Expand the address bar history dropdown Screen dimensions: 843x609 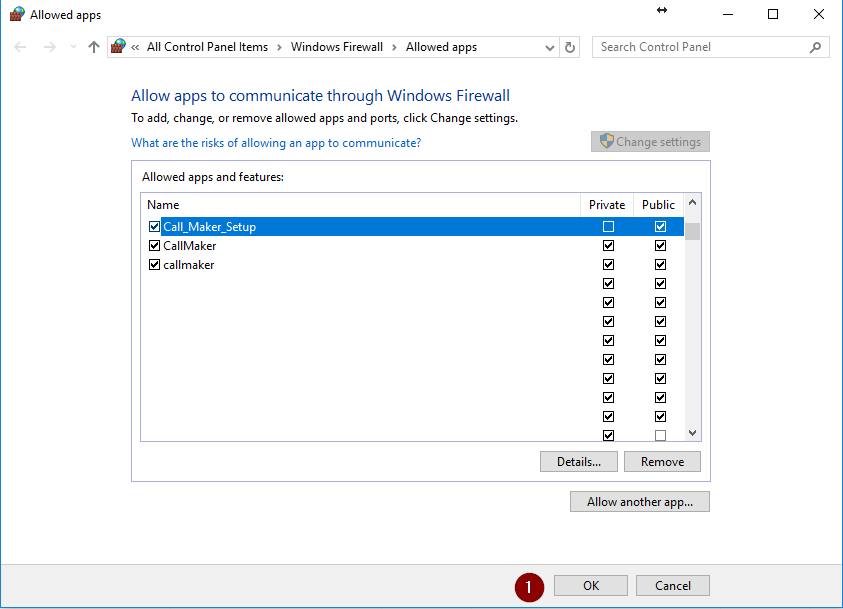pos(549,48)
